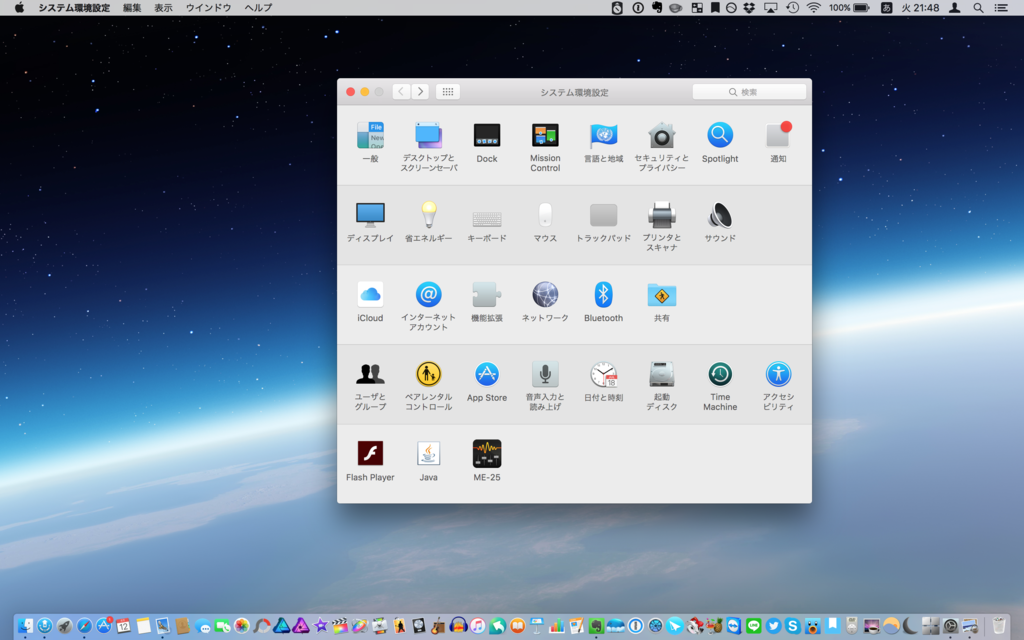Open ペアレンタルコントロール preferences

coord(428,386)
